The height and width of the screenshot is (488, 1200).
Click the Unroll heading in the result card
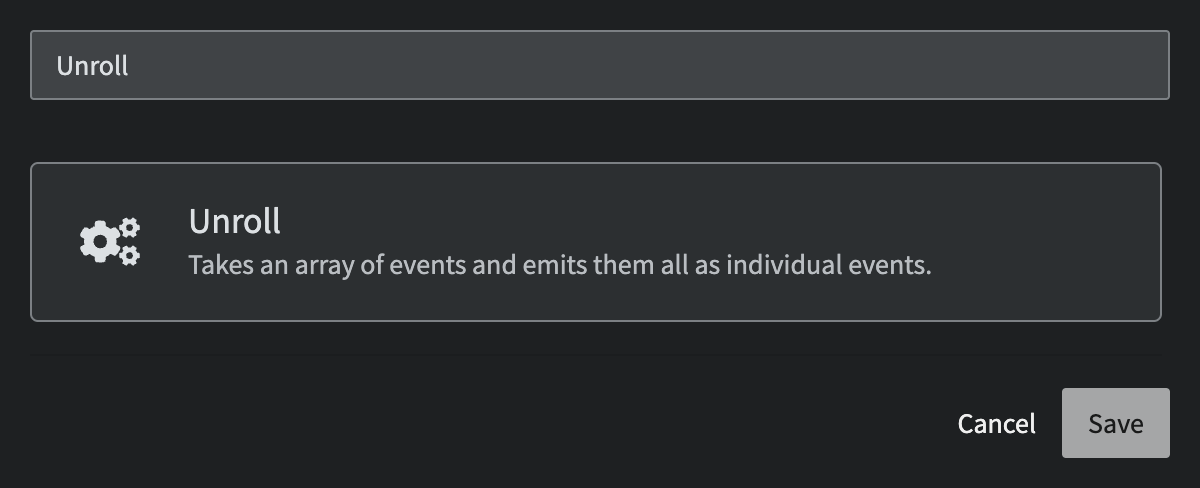(235, 221)
